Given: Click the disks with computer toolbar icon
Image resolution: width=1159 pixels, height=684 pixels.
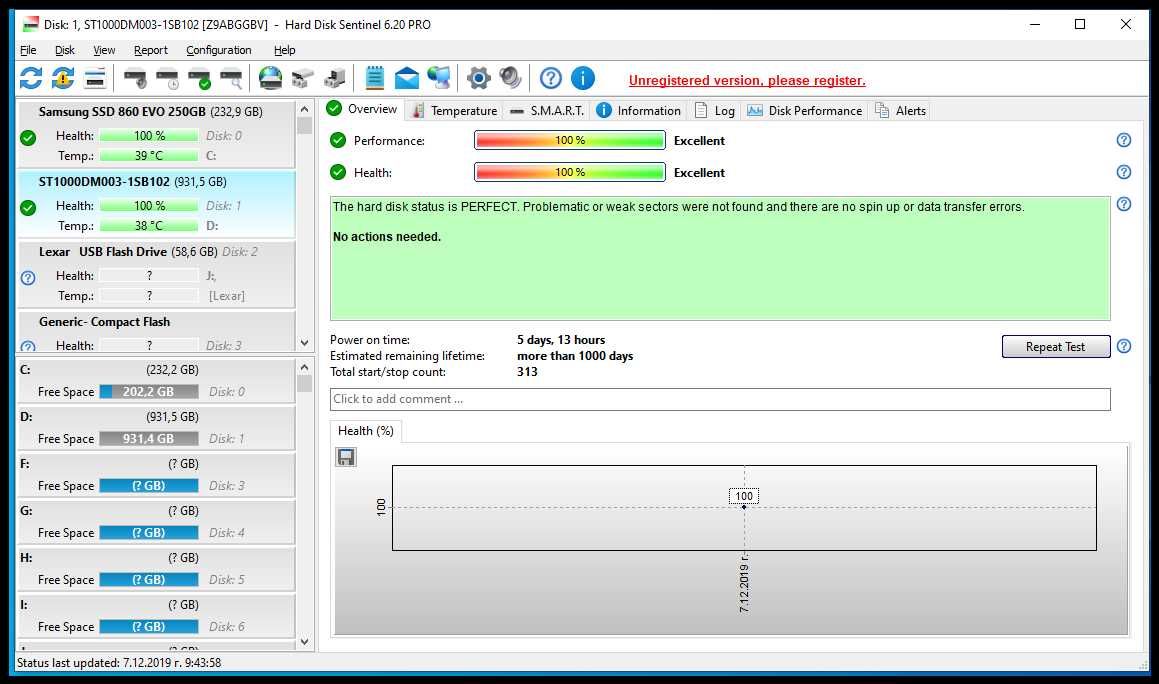Looking at the screenshot, I should coord(335,78).
